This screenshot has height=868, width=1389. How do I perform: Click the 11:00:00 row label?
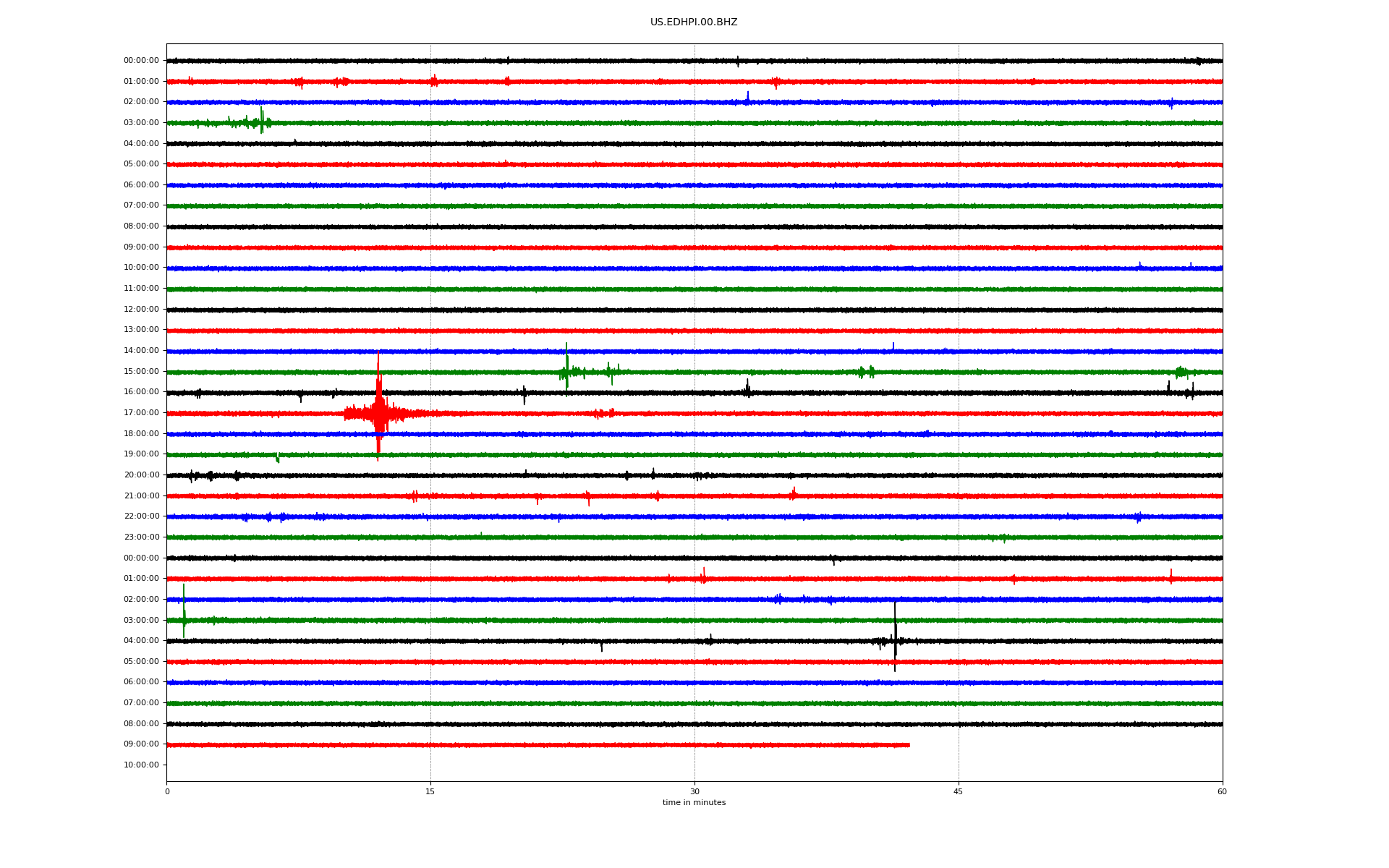141,289
